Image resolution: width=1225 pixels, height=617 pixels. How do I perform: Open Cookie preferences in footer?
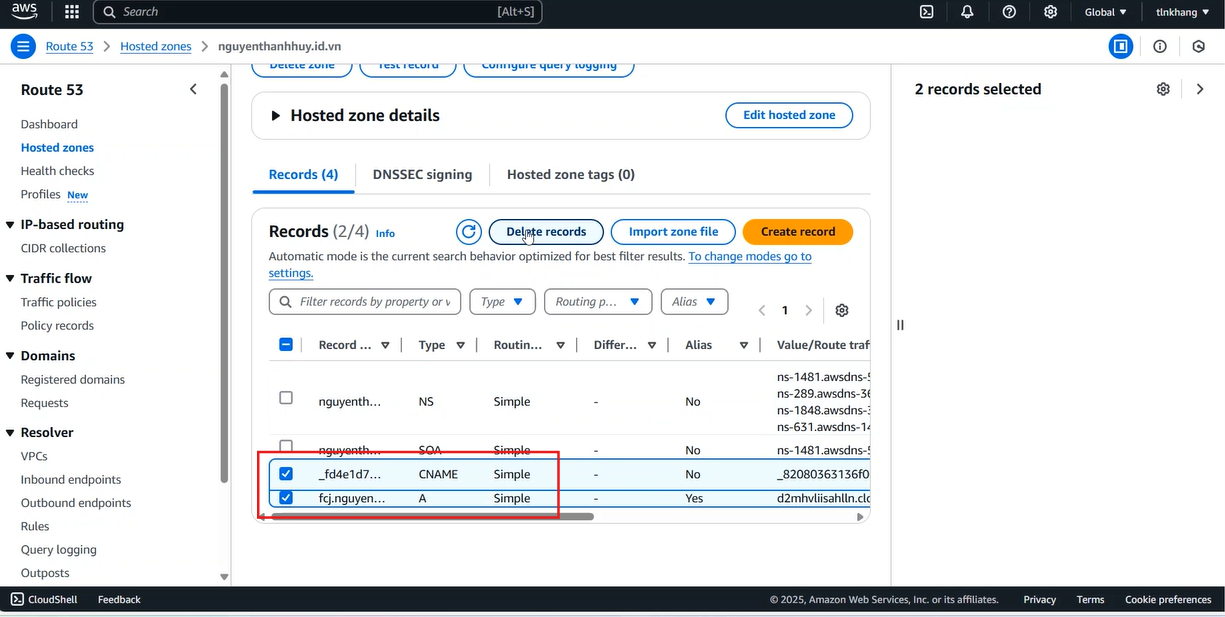(1168, 599)
